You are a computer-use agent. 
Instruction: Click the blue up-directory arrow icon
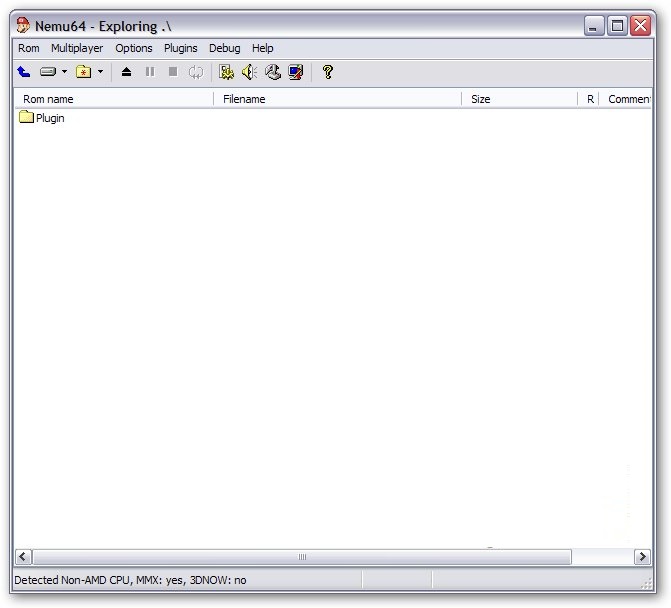tap(24, 72)
